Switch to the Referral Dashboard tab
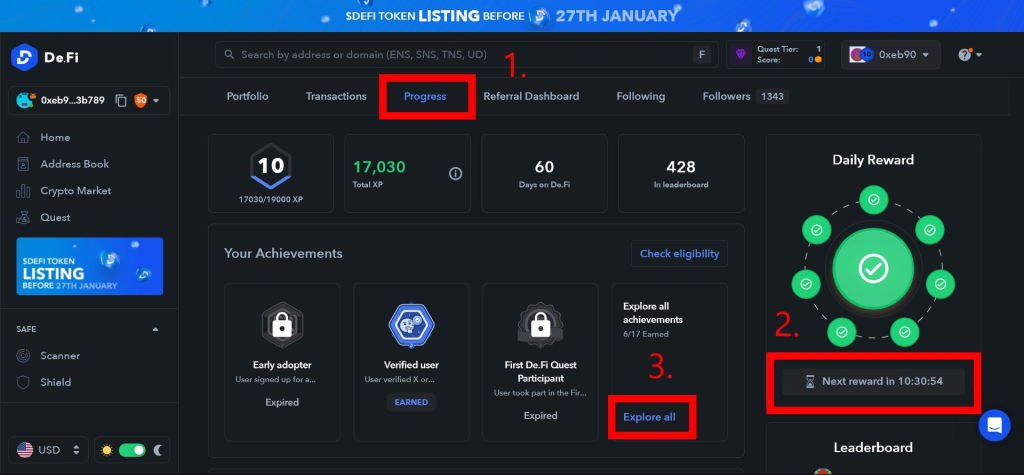 coord(530,96)
